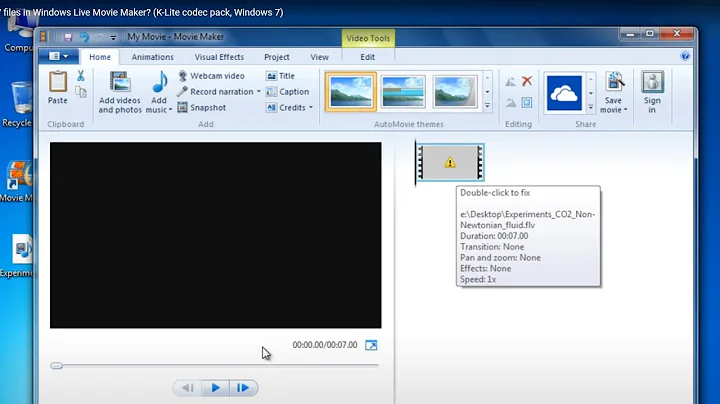Switch to the Visual Effects tab

[219, 57]
